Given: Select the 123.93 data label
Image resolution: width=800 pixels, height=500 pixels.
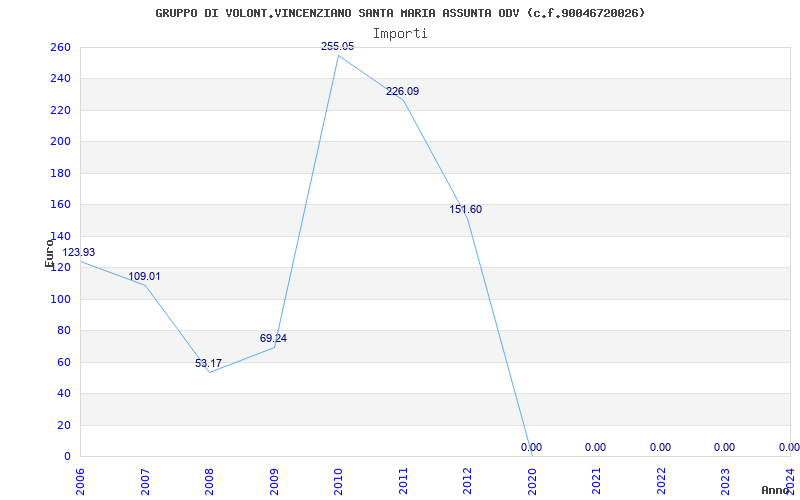Looking at the screenshot, I should 79,252.
